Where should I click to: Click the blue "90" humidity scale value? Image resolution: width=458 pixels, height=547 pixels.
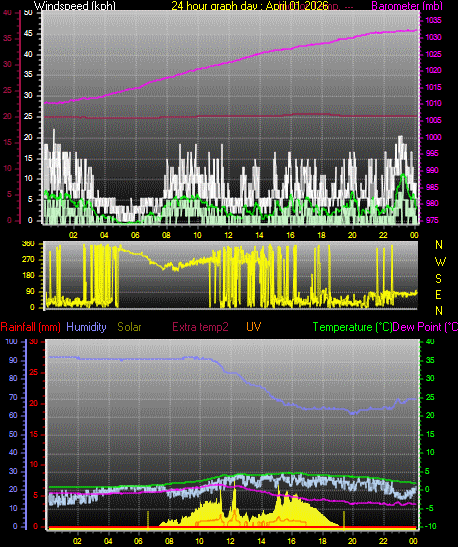pos(13,360)
